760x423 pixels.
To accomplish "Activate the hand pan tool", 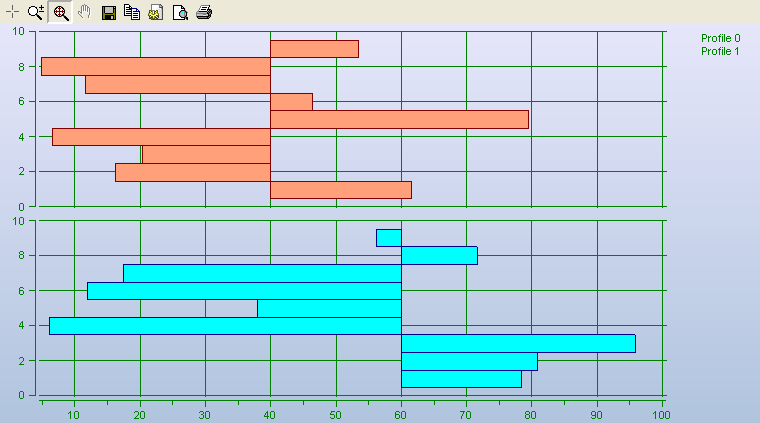I will [x=85, y=12].
